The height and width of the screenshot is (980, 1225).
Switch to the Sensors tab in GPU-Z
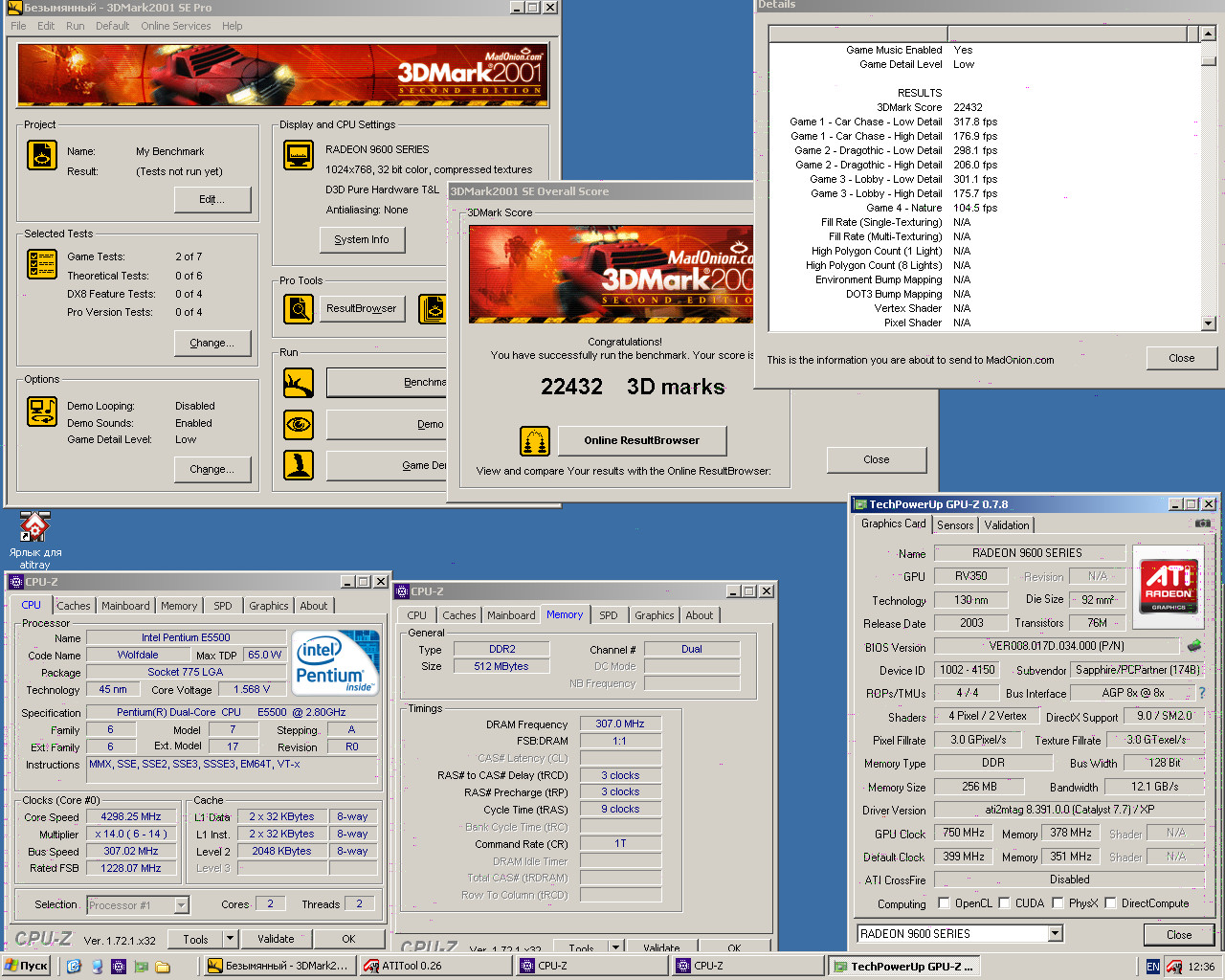tap(955, 524)
